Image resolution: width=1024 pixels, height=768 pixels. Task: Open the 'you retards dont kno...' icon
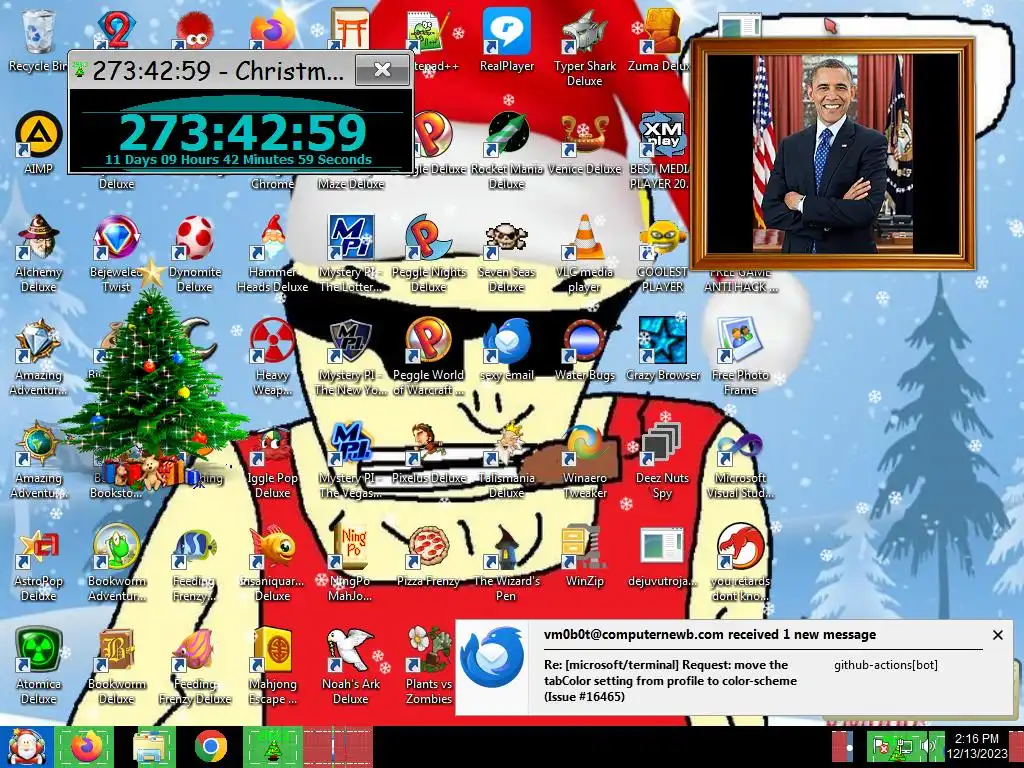(x=740, y=564)
